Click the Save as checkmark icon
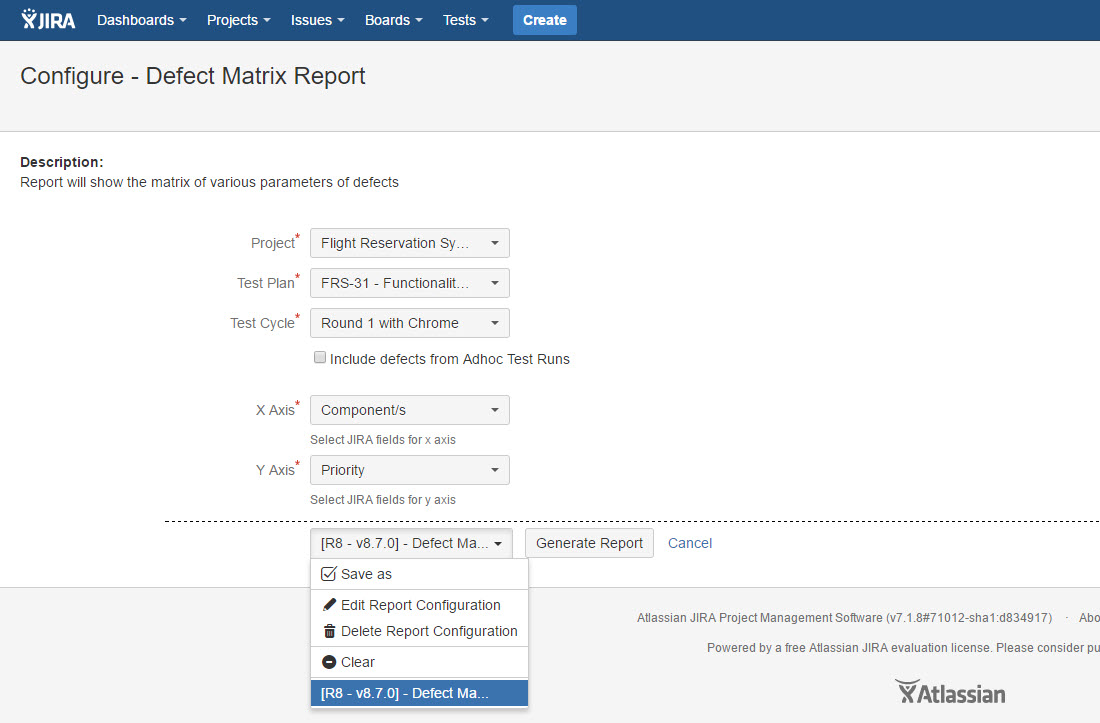The width and height of the screenshot is (1100, 723). click(x=328, y=574)
